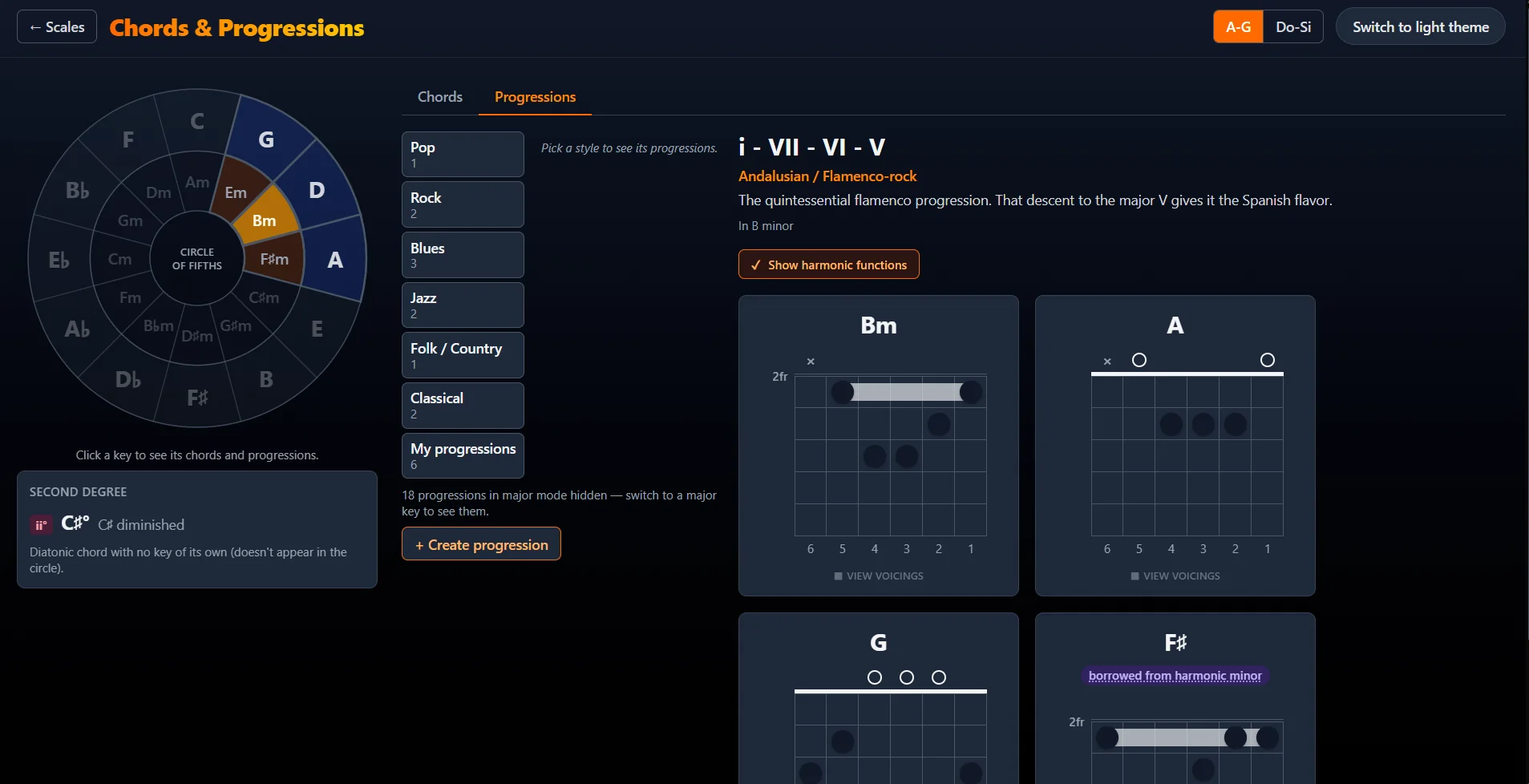1529x784 pixels.
Task: Click the ii° degree badge
Action: tap(41, 525)
